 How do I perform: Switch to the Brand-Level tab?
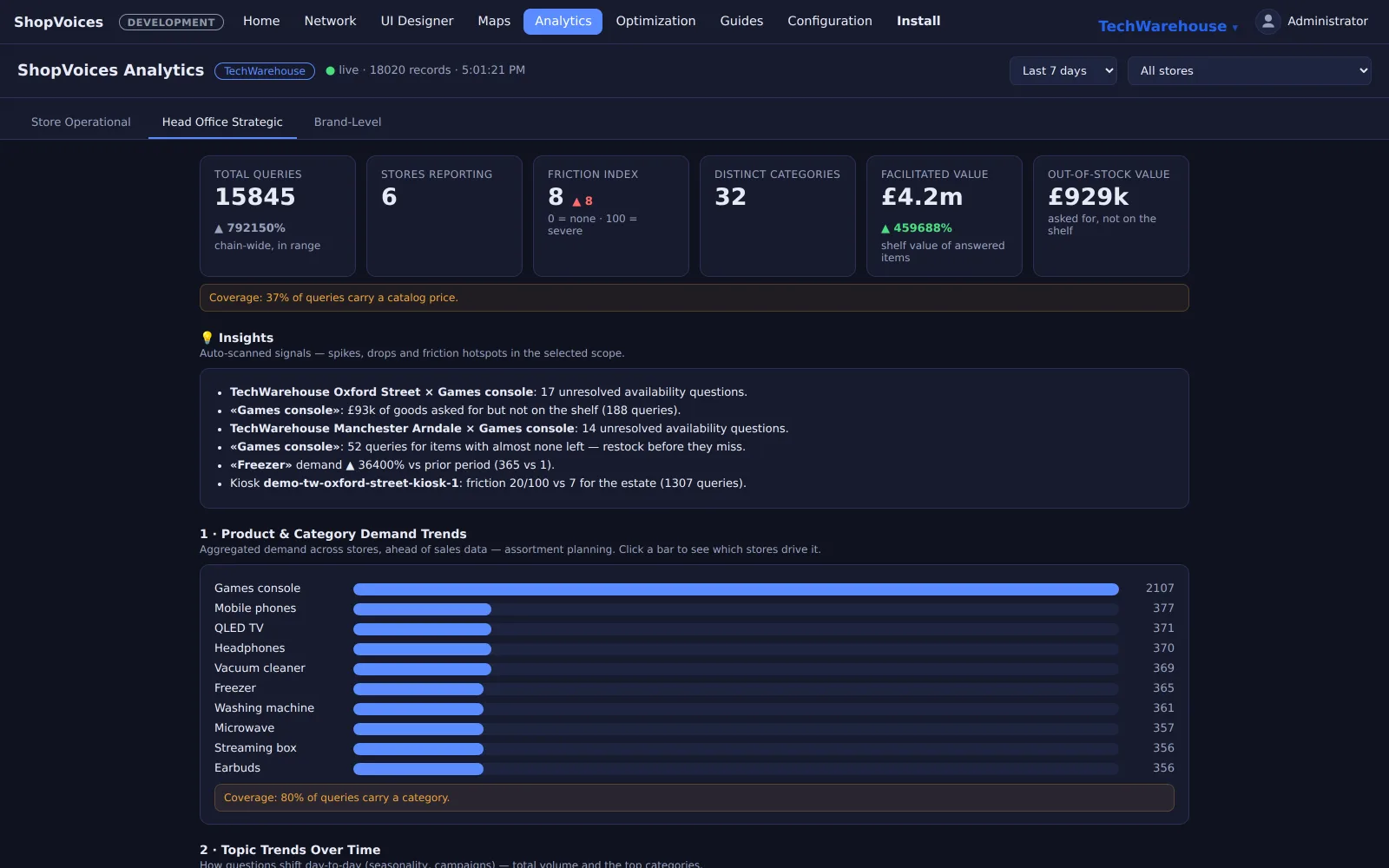(347, 122)
